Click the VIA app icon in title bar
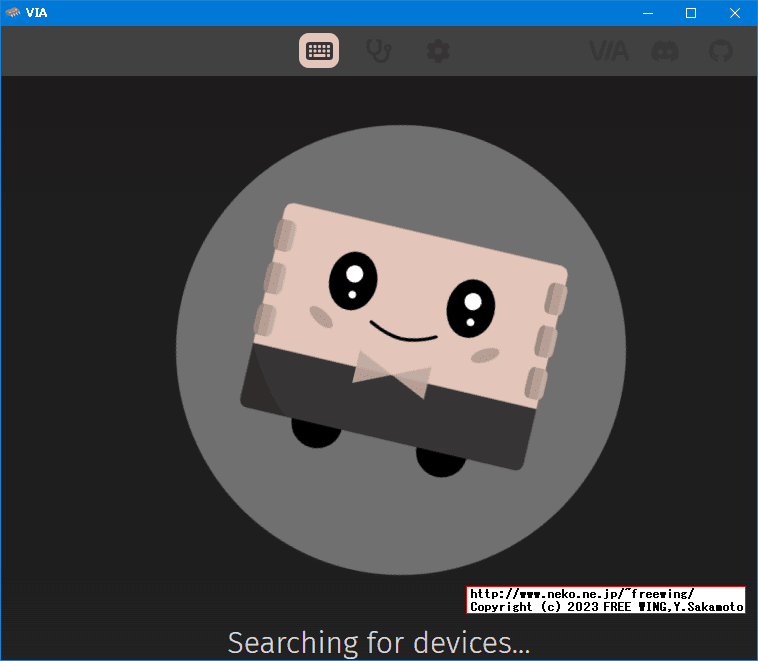Screen dimensions: 758x661 click(13, 13)
